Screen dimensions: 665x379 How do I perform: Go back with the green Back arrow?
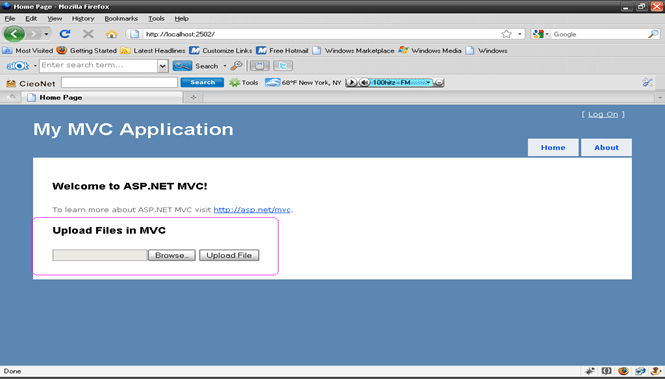coord(14,34)
